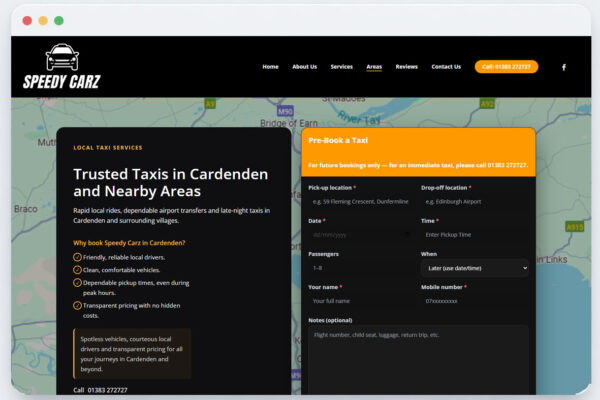The width and height of the screenshot is (600, 400).
Task: Click the red close dot in window frame
Action: pos(27,20)
